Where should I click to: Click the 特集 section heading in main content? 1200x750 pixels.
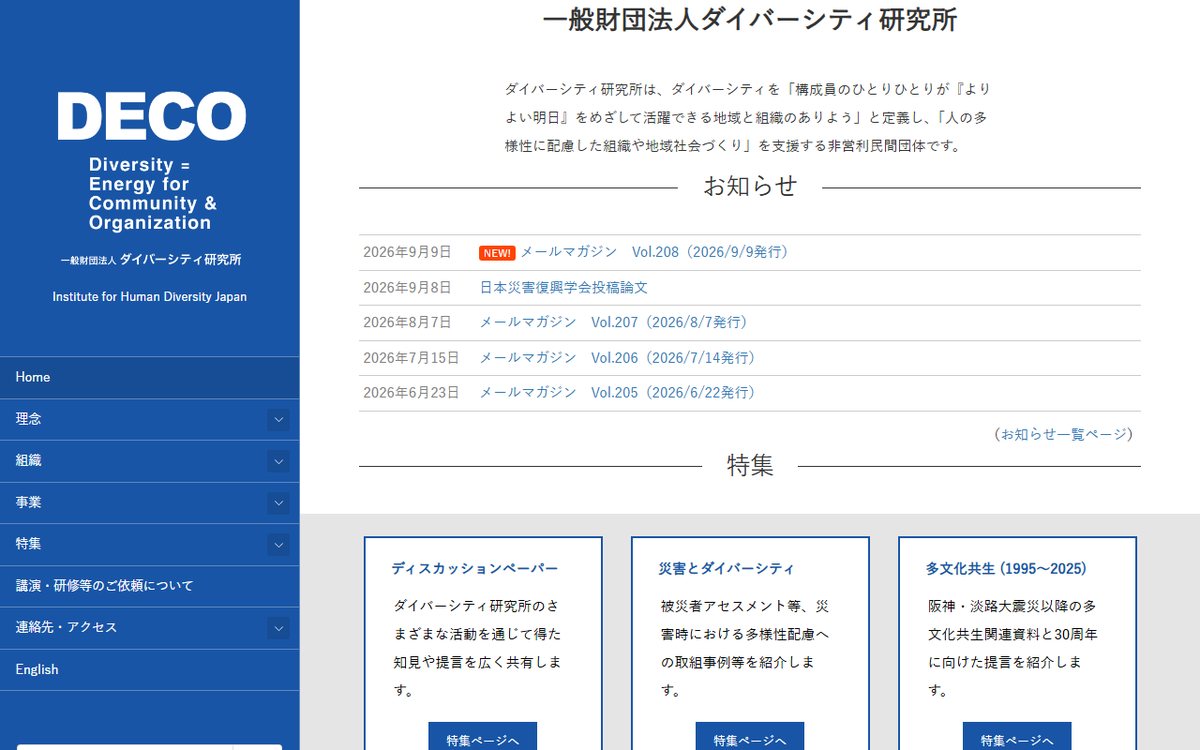(750, 465)
